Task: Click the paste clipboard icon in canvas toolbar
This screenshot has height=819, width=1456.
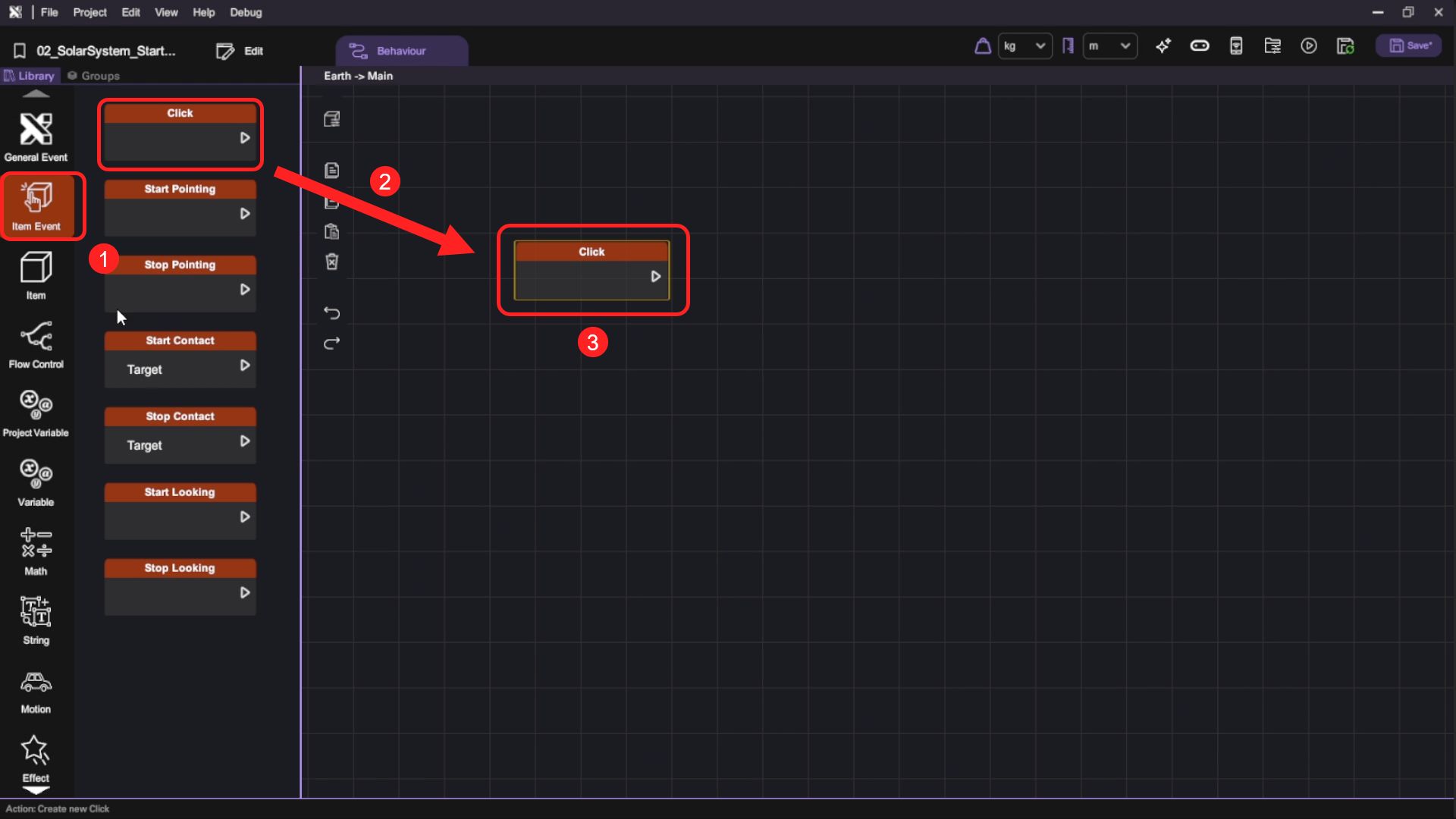Action: point(332,231)
